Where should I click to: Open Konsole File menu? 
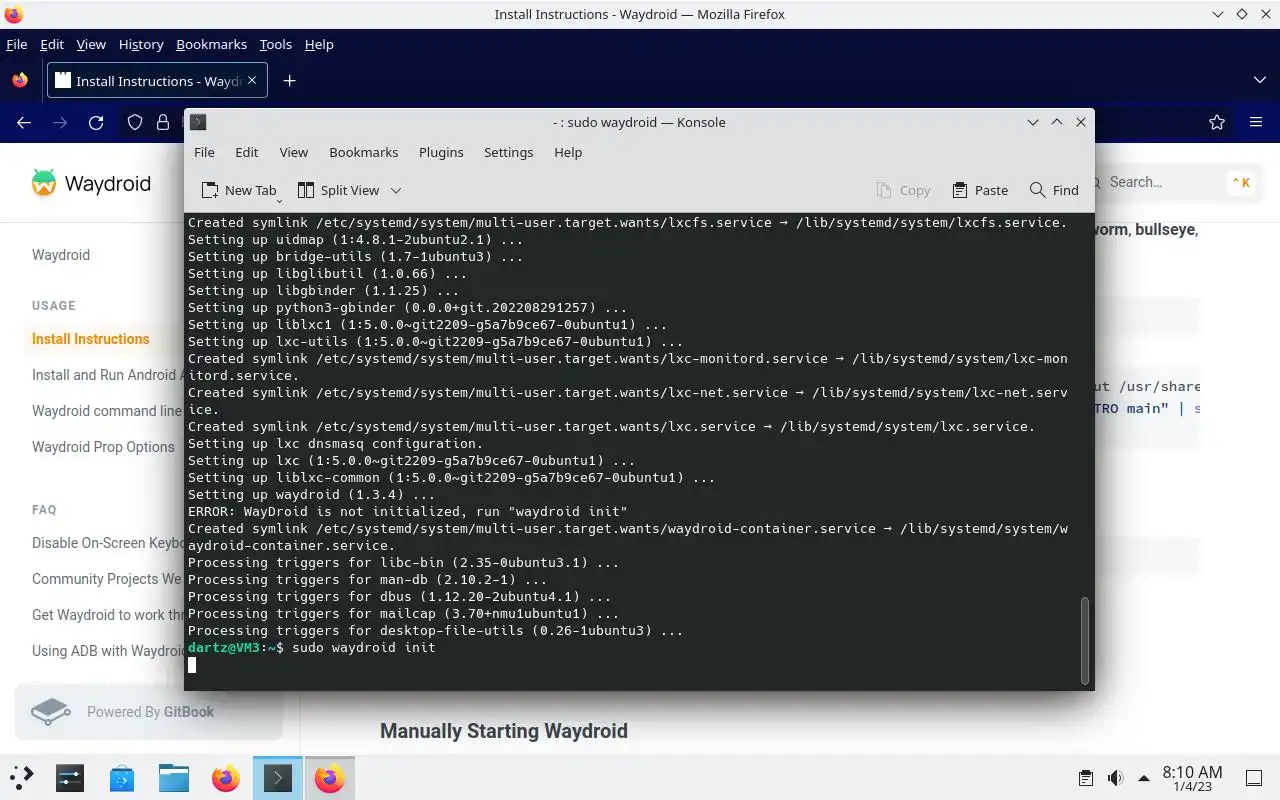pos(204,152)
